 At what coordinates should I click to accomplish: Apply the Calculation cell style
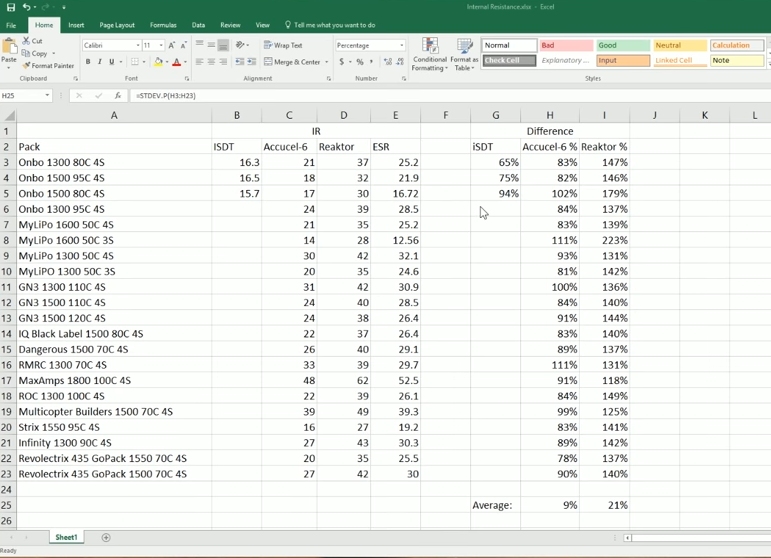(737, 45)
